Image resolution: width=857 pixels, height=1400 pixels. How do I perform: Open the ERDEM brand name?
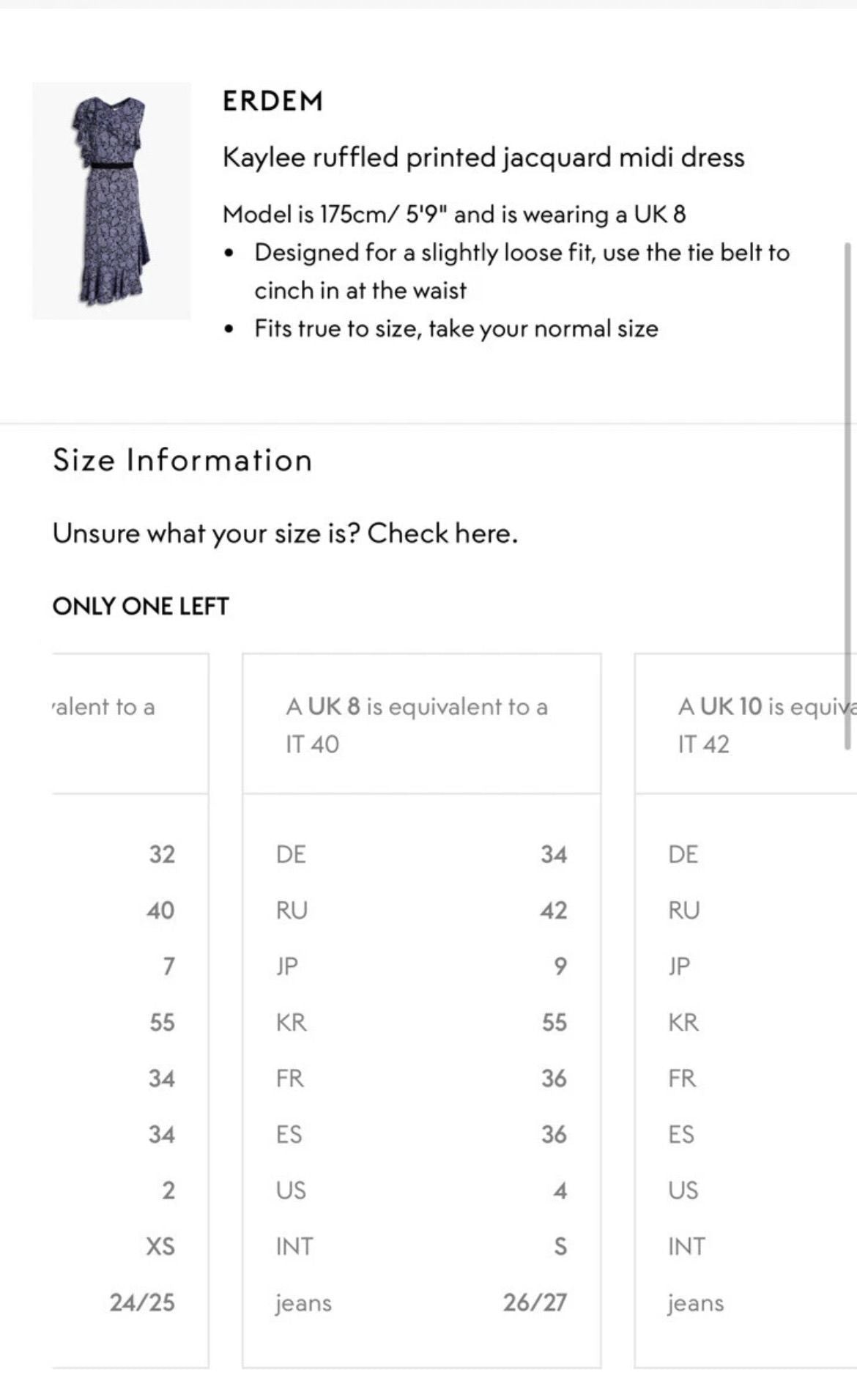pyautogui.click(x=272, y=101)
